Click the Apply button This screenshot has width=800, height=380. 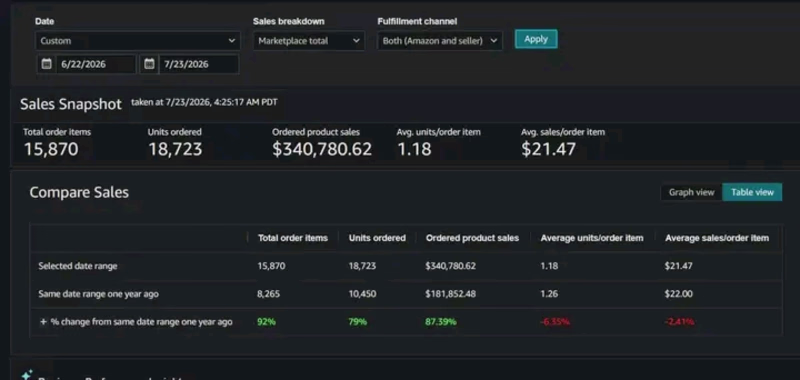point(536,39)
